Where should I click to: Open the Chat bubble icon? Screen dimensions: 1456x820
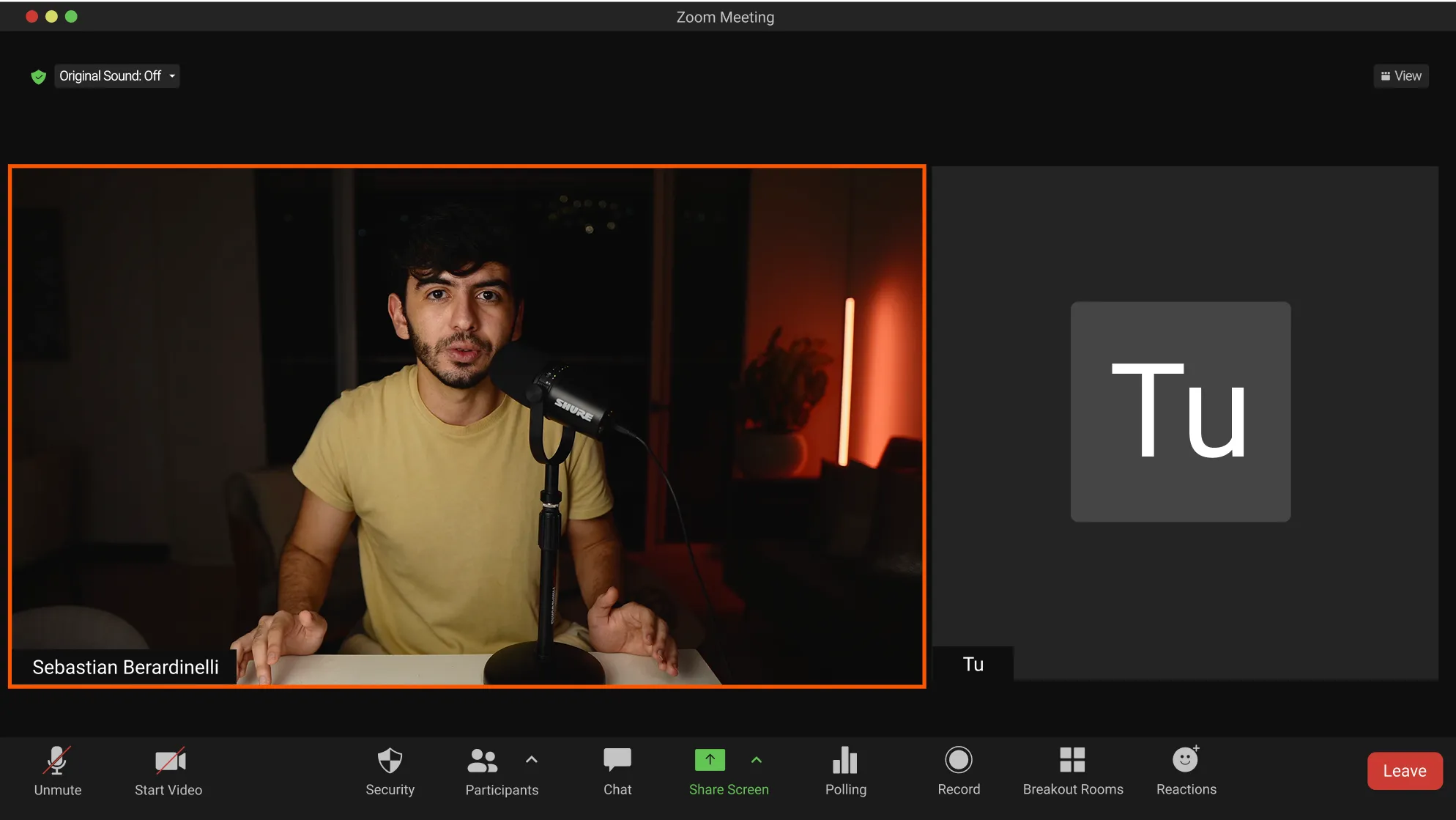pyautogui.click(x=617, y=760)
